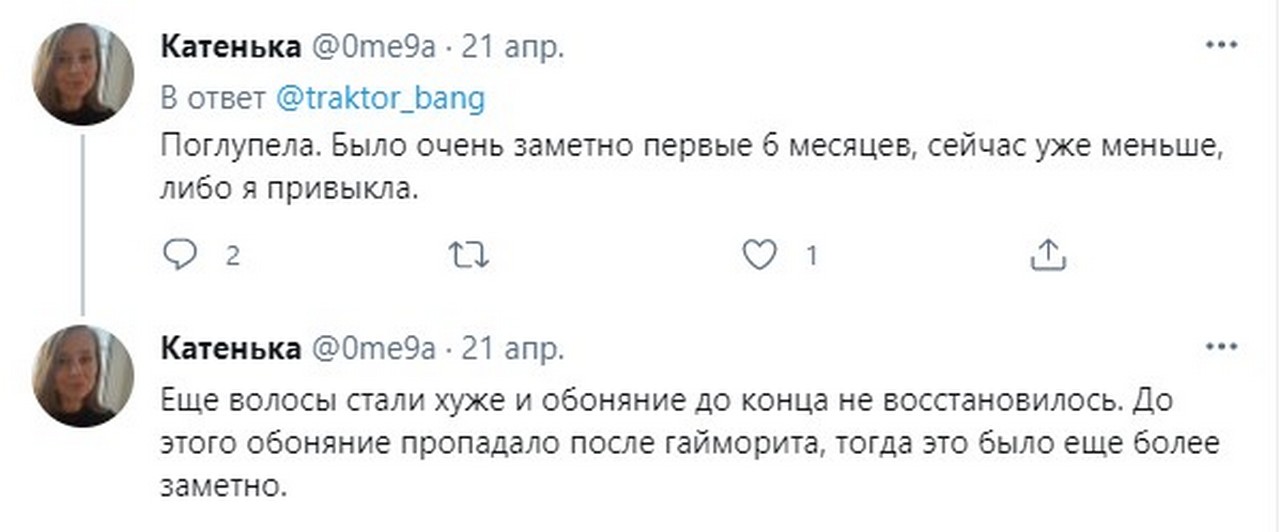Open more options menu on Еще волосы tweet
1280x532 pixels.
click(1222, 347)
